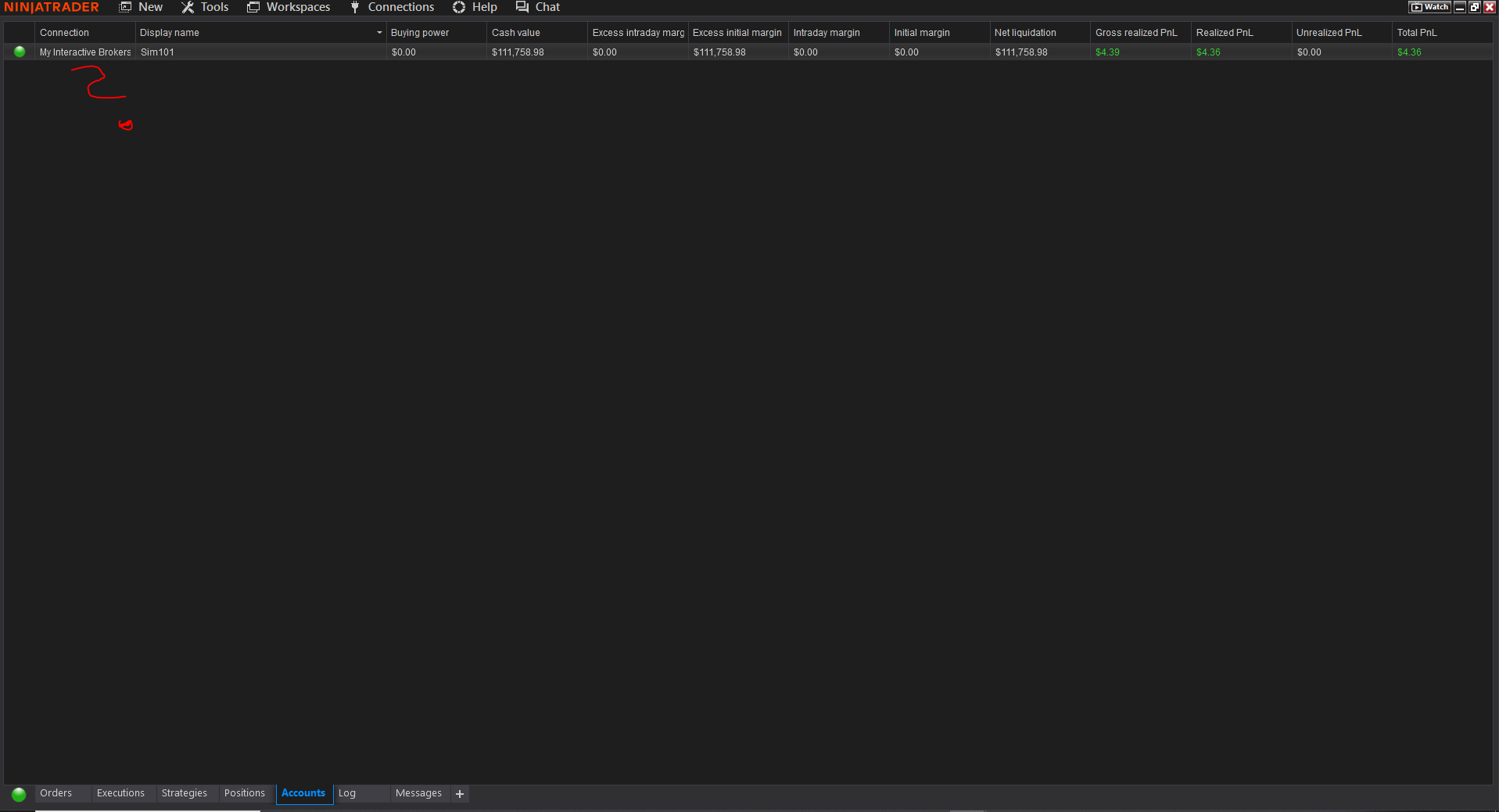The width and height of the screenshot is (1499, 812).
Task: Click Intraday margin column header
Action: (x=839, y=33)
